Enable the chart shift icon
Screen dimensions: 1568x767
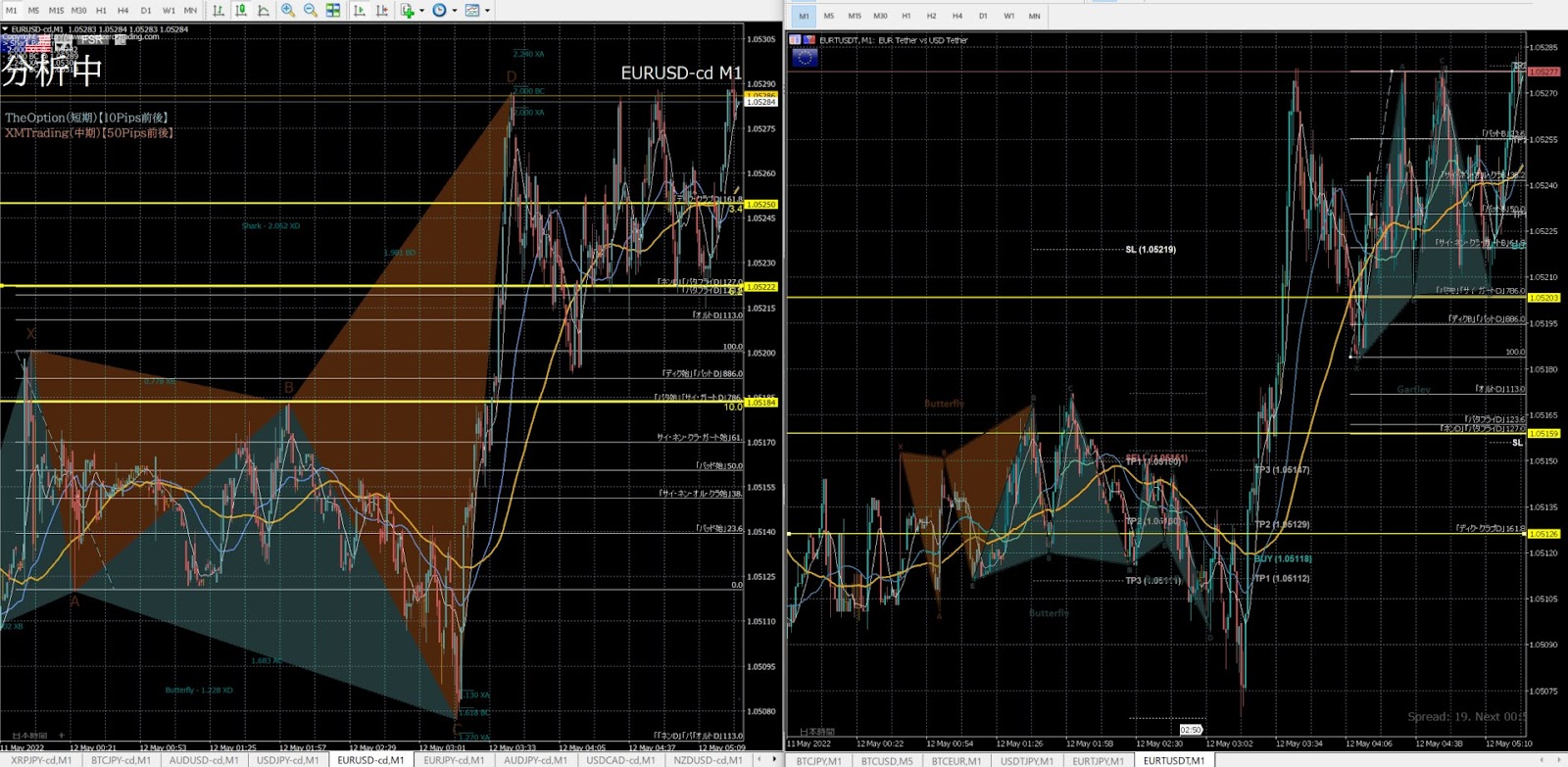click(382, 10)
